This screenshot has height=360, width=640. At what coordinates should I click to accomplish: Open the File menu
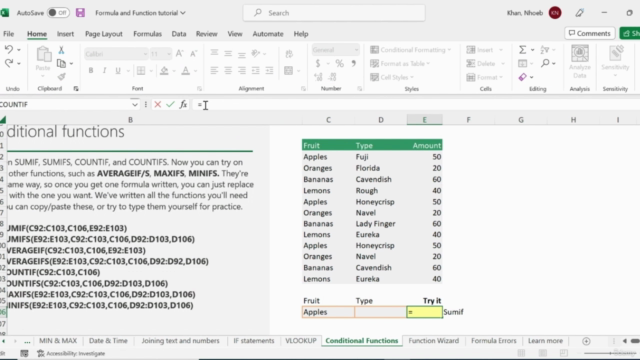9,34
